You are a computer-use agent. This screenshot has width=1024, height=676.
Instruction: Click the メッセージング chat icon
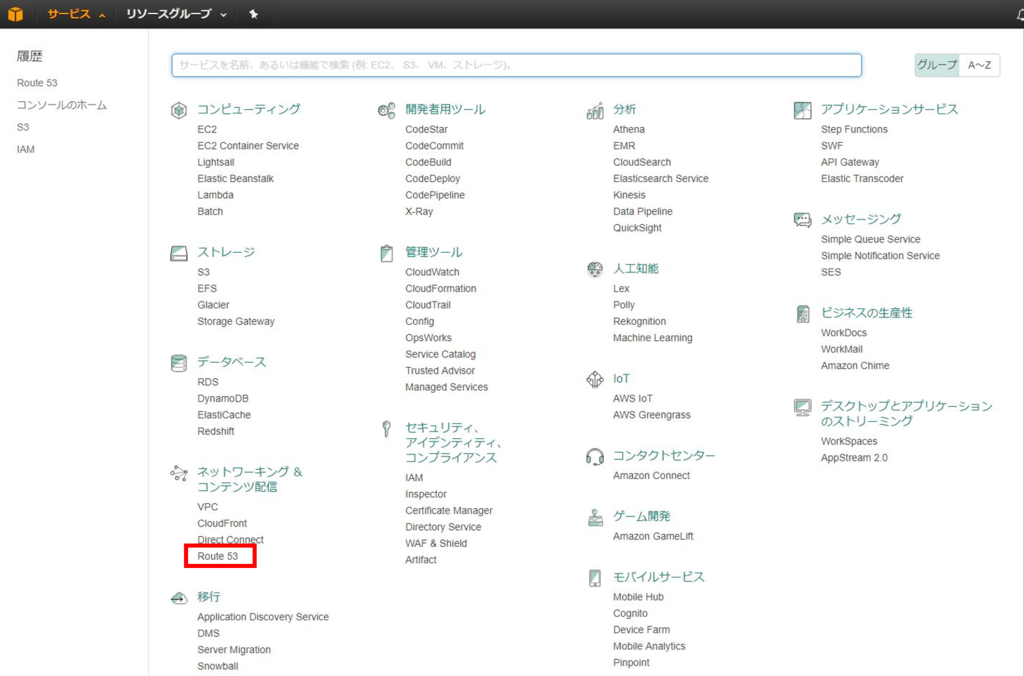point(803,219)
